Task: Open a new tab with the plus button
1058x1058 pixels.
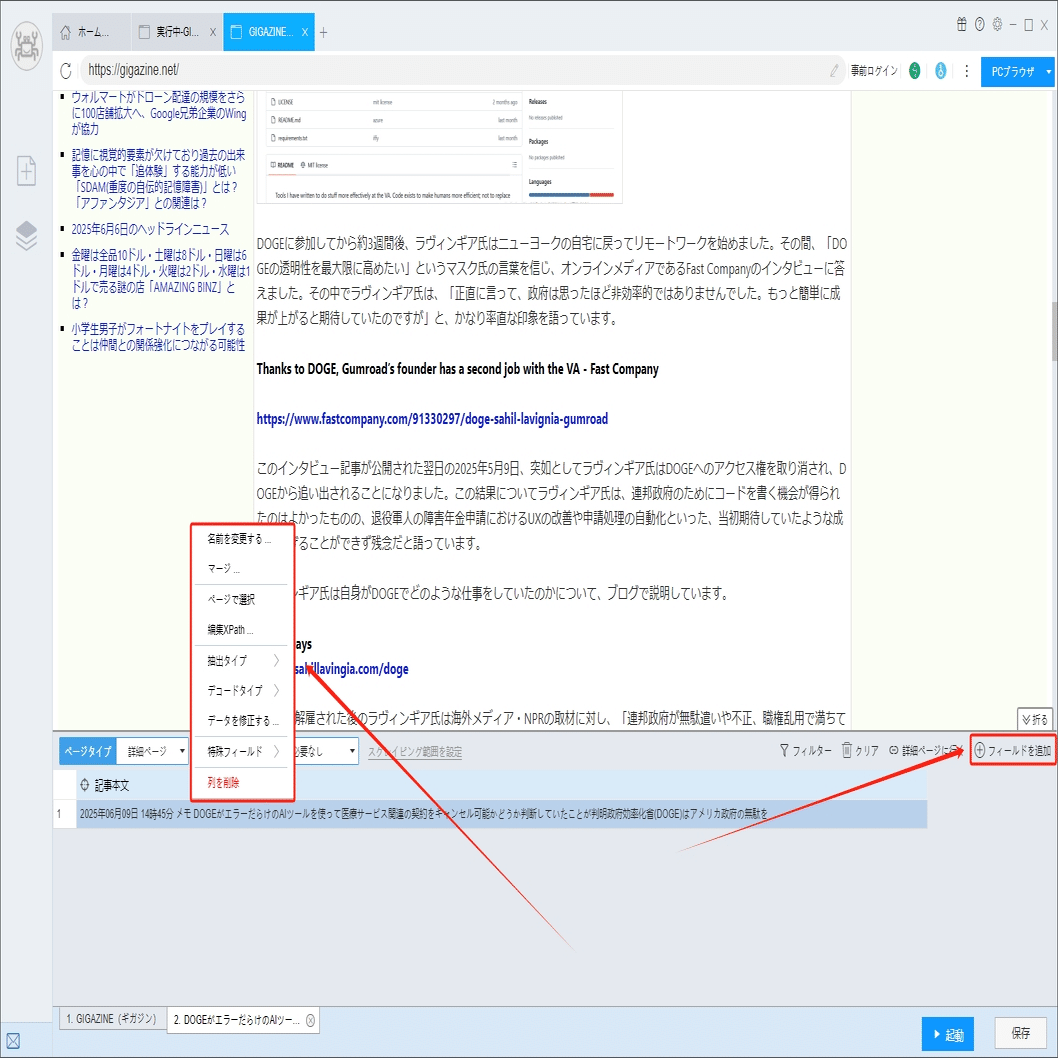Action: (323, 32)
